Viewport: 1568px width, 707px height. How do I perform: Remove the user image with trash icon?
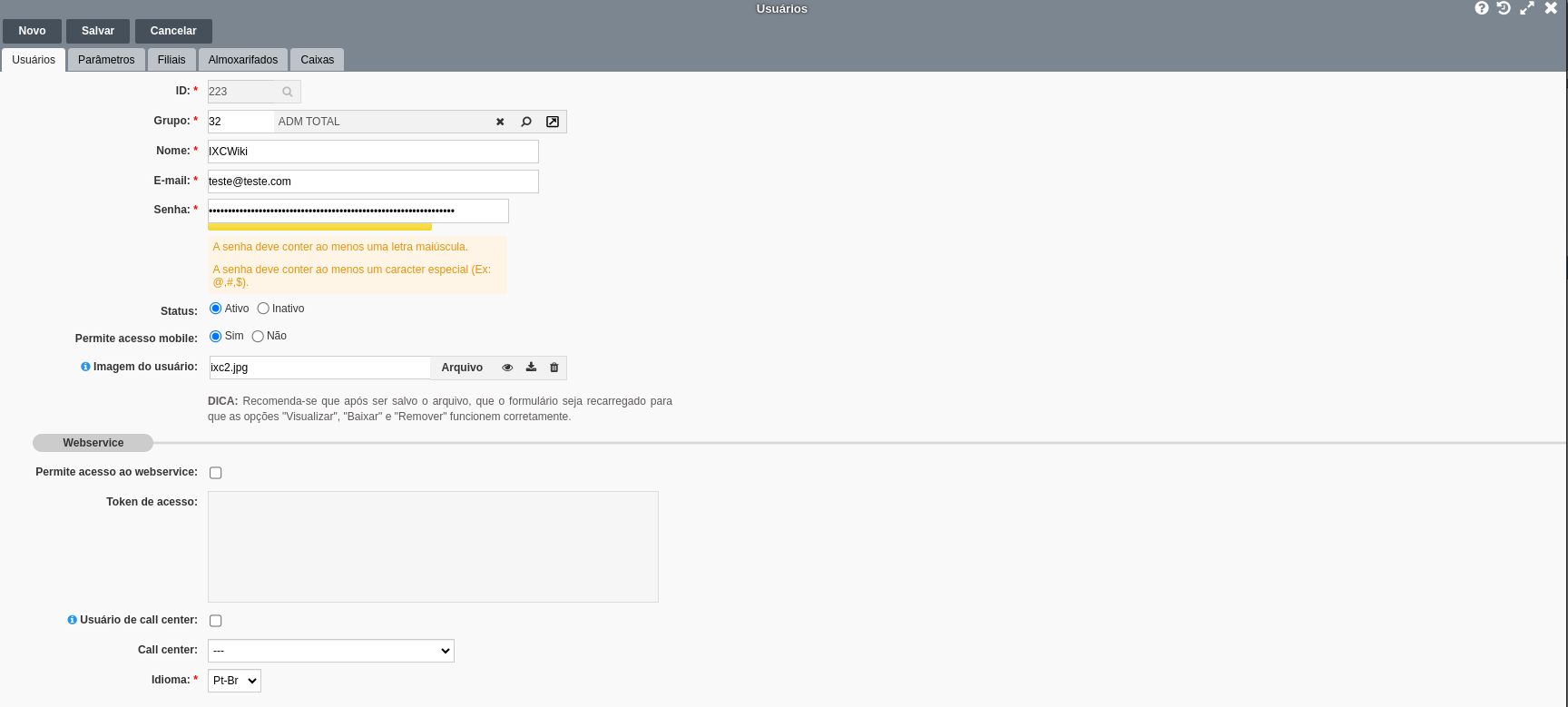click(x=554, y=368)
